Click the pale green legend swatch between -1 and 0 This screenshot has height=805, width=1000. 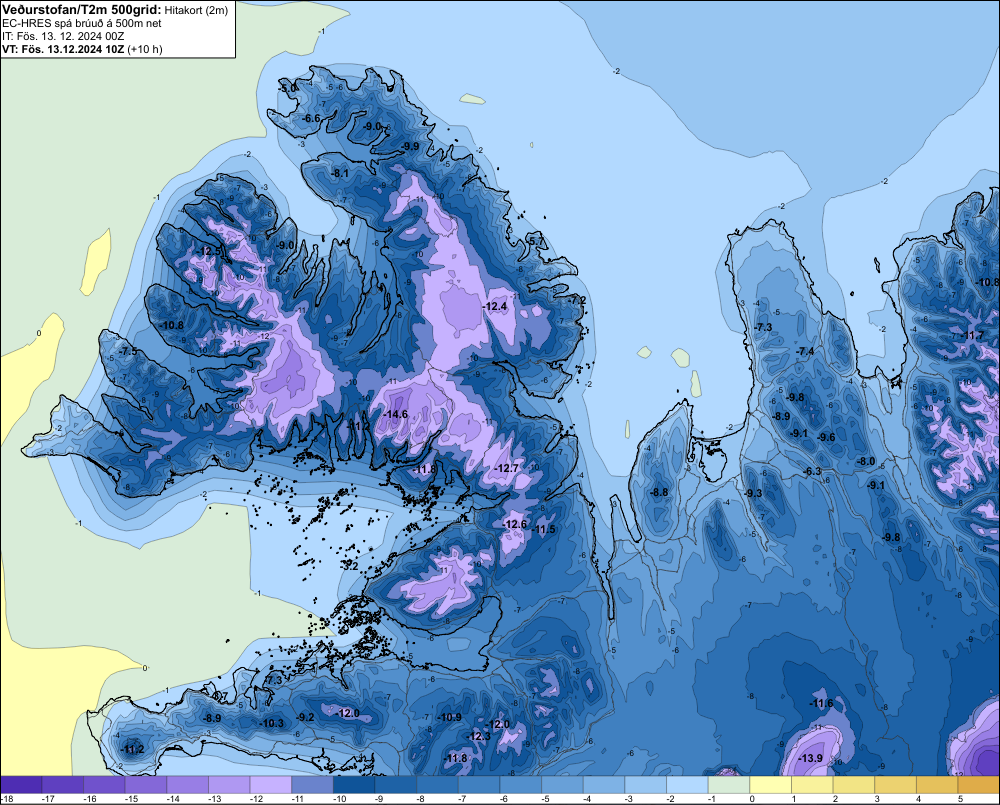click(x=728, y=784)
